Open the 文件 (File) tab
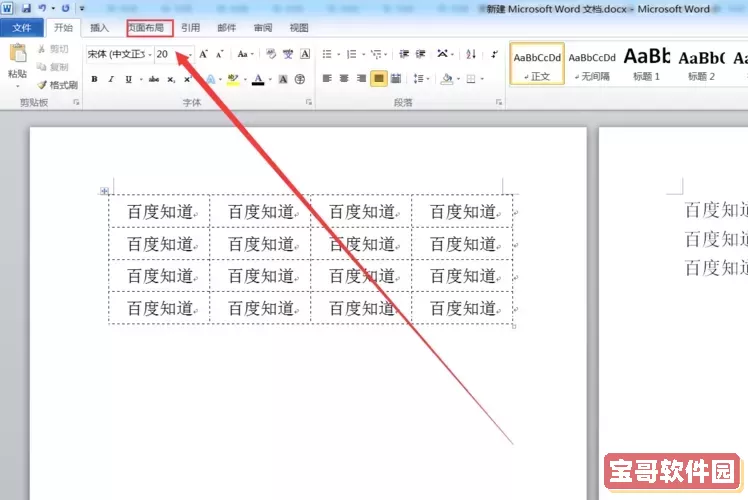This screenshot has height=500, width=748. click(x=21, y=28)
